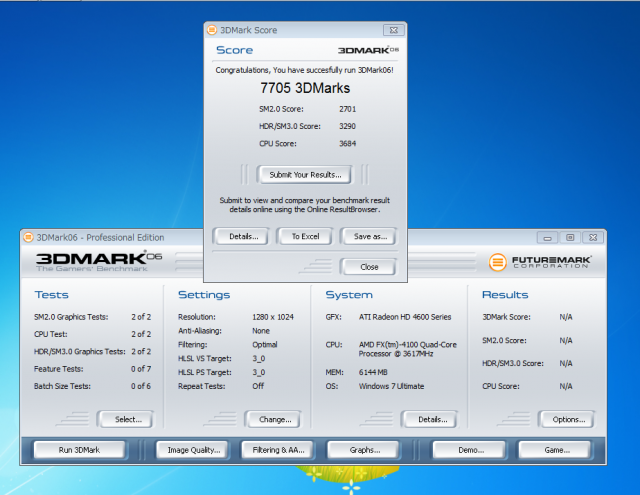
Task: Click the Anti-Aliasing value None
Action: (261, 331)
